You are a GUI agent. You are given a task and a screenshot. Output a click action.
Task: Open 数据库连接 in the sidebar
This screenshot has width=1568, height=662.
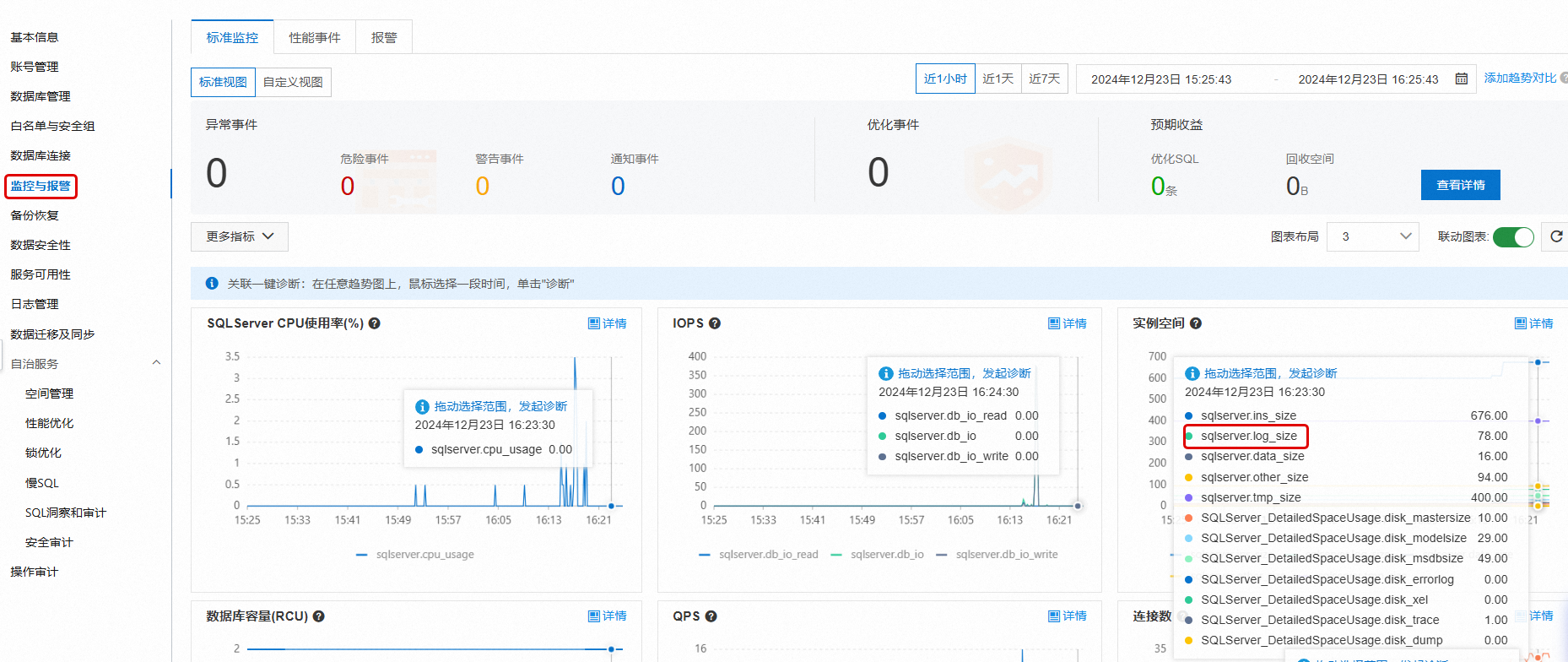(41, 155)
